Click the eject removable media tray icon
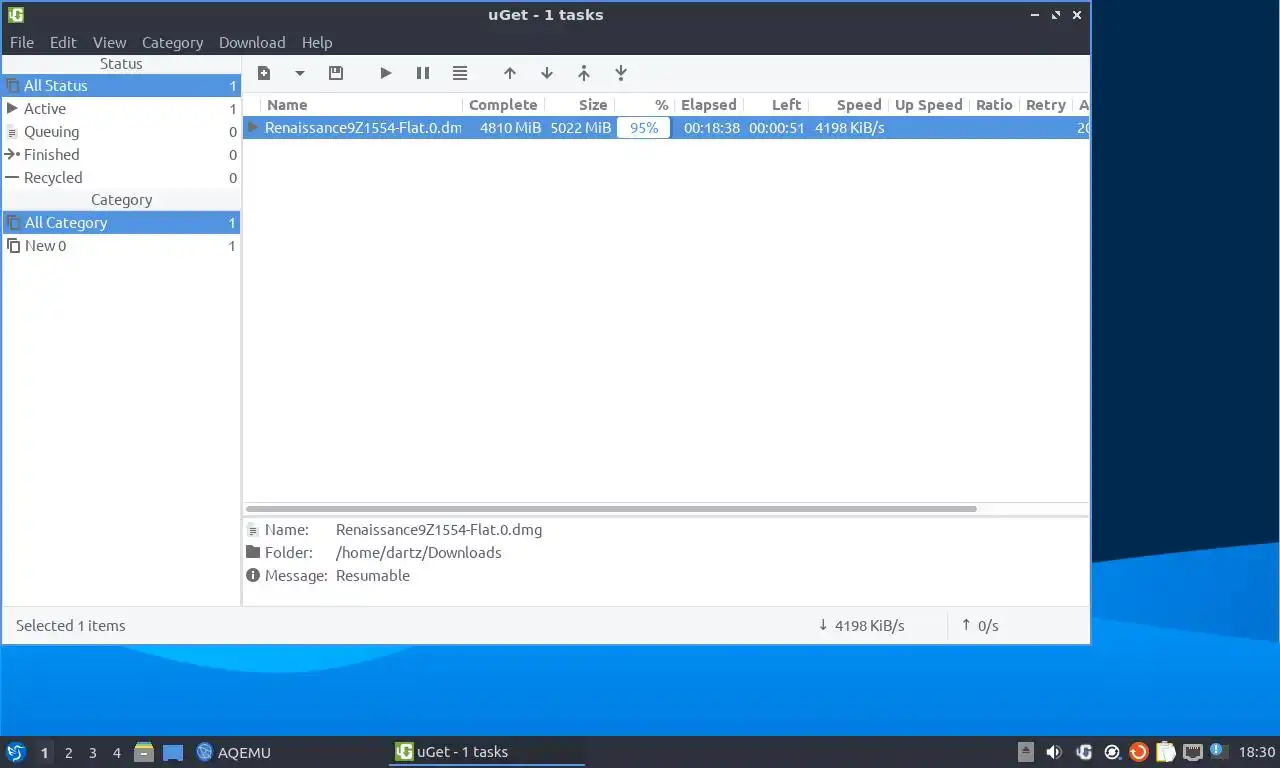Screen dimensions: 1280x768 [x=1026, y=752]
